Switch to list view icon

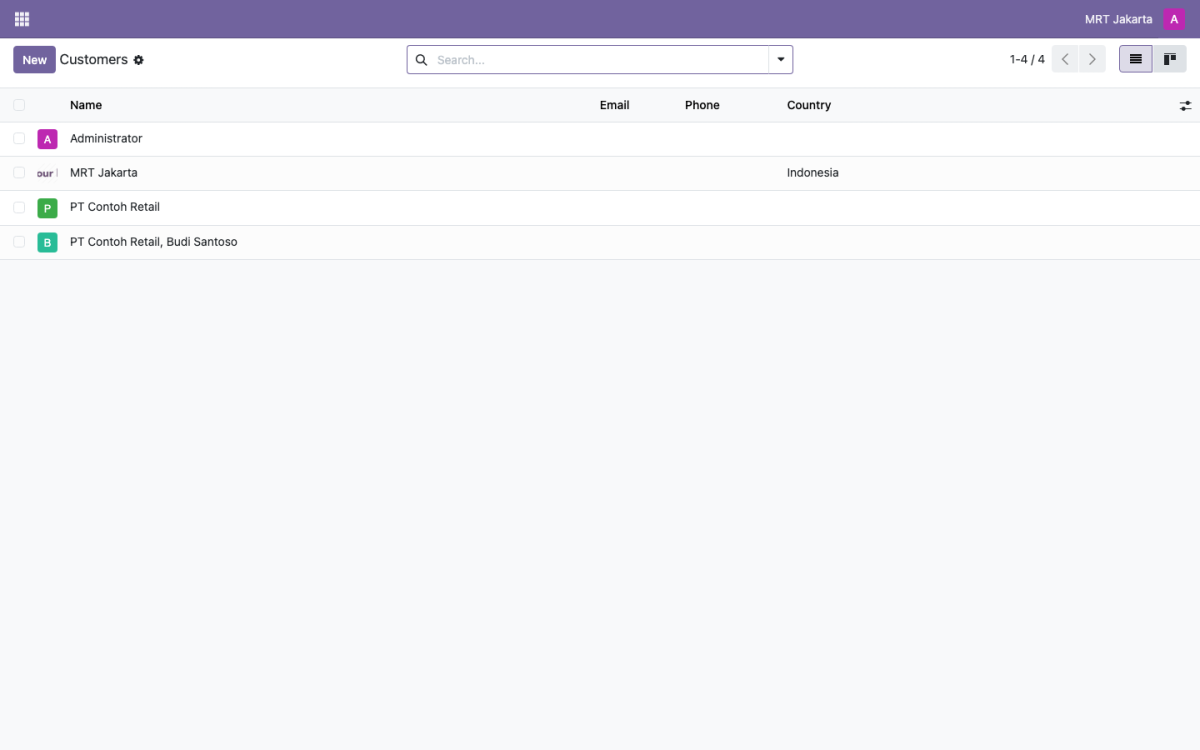pos(1136,60)
